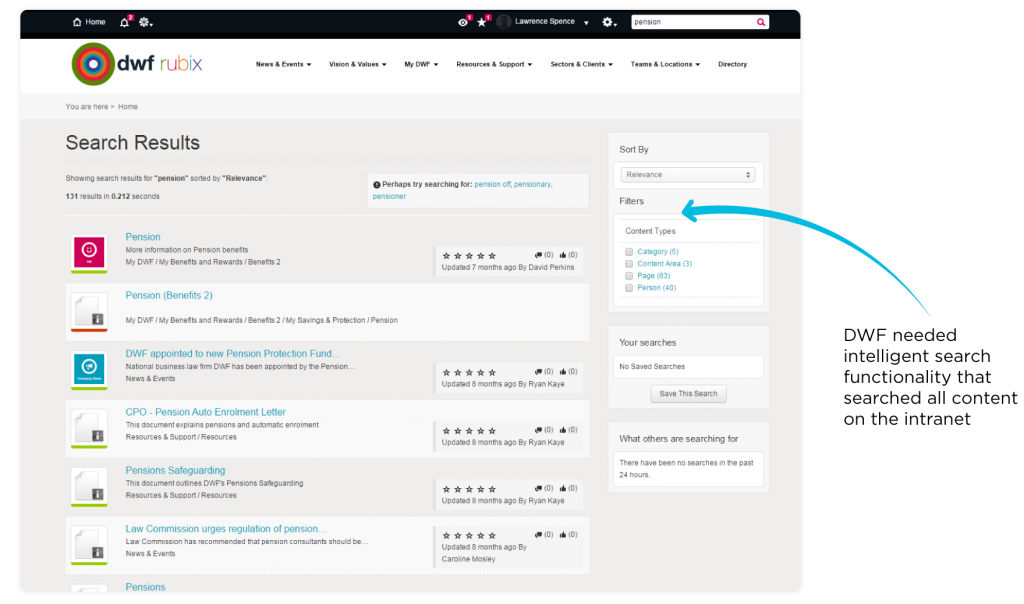Expand Teams & Locations menu
Image resolution: width=1024 pixels, height=604 pixels.
click(x=665, y=64)
